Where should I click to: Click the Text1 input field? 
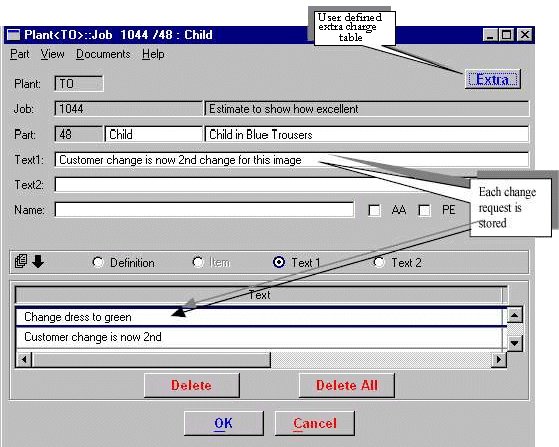click(292, 160)
